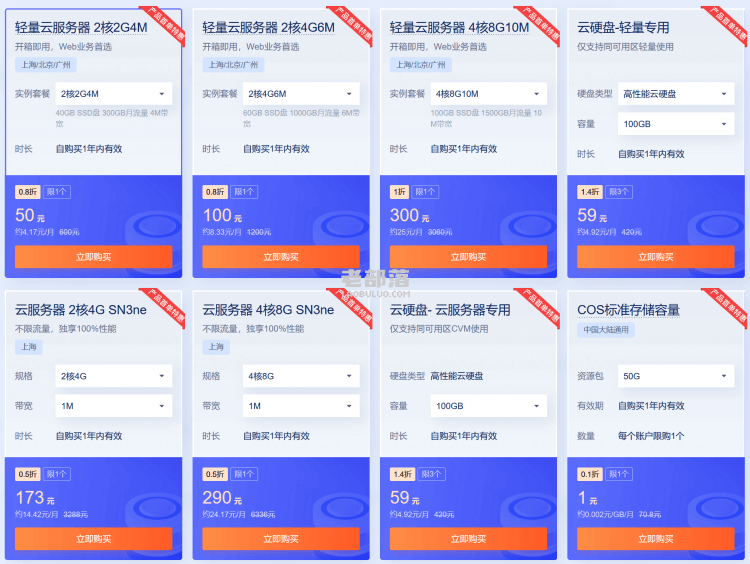Open the 2核4G specification dropdown

113,376
